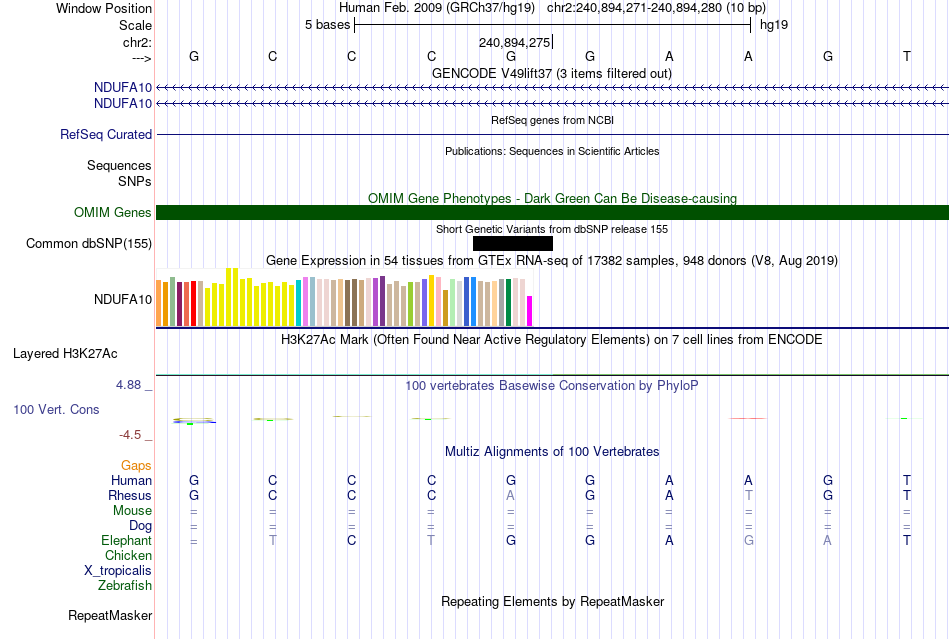The height and width of the screenshot is (639, 950).
Task: Click the 'RefSeq genes from NCBI' title
Action: tap(552, 120)
